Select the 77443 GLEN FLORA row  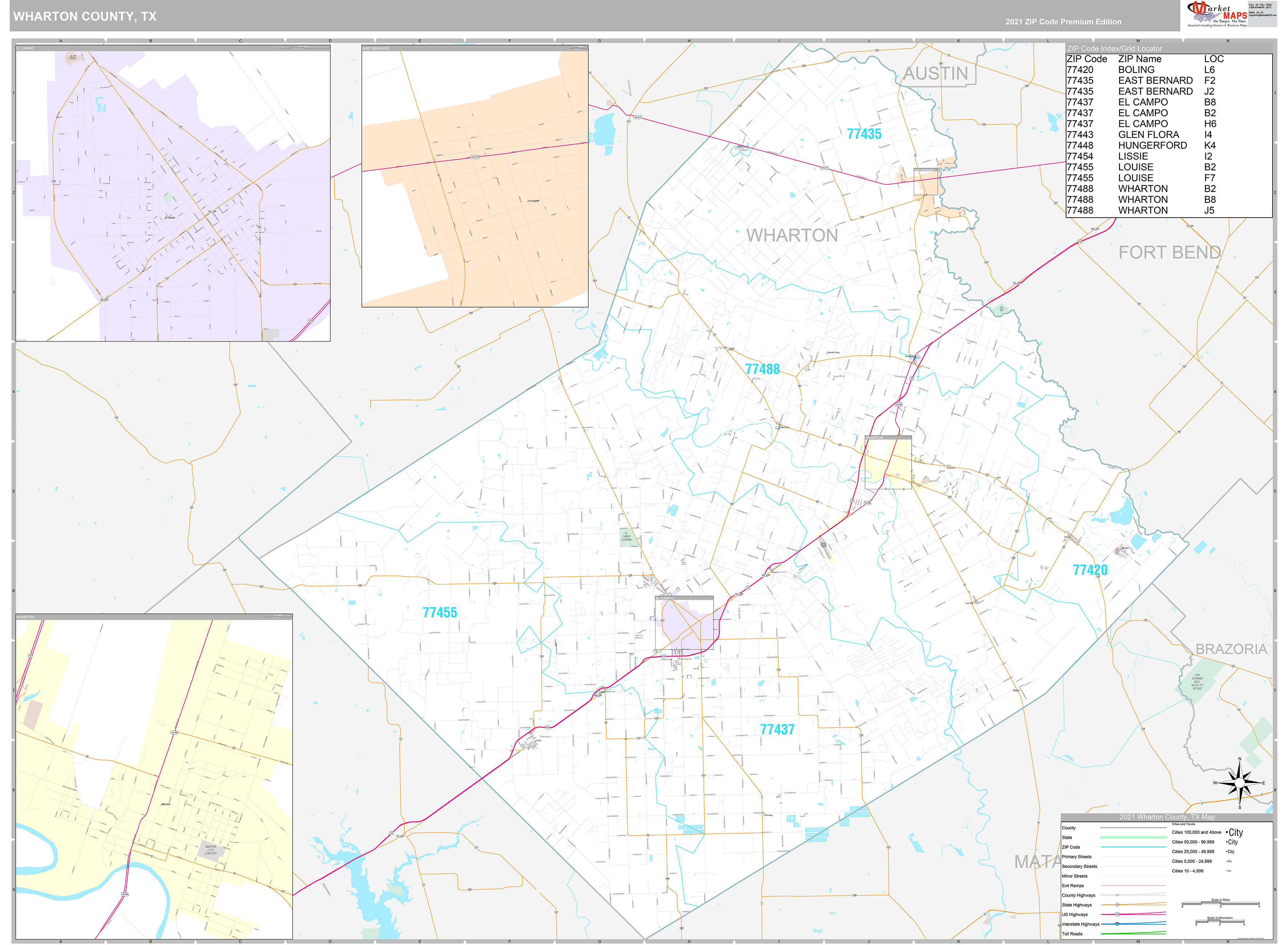click(1169, 134)
